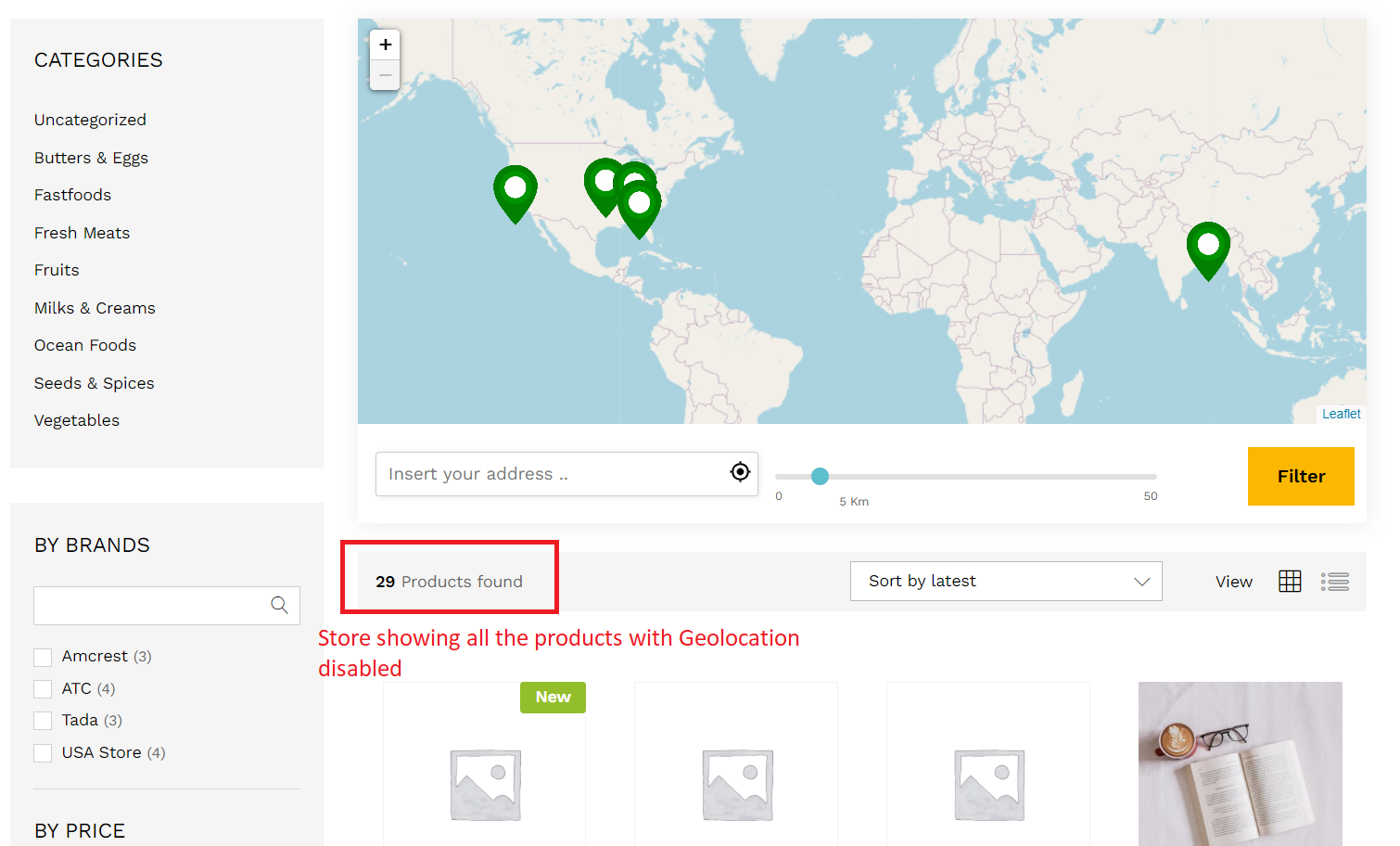This screenshot has width=1400, height=846.
Task: Use the geolocation icon in the address field
Action: tap(739, 472)
